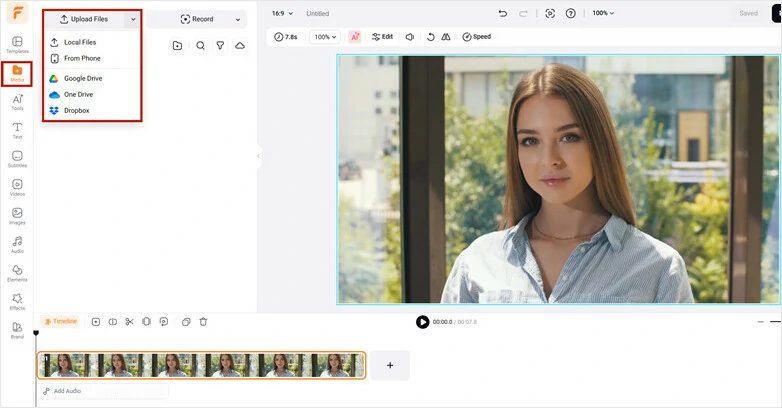Screen dimensions: 782x408
Task: Redo the last action
Action: pyautogui.click(x=523, y=13)
